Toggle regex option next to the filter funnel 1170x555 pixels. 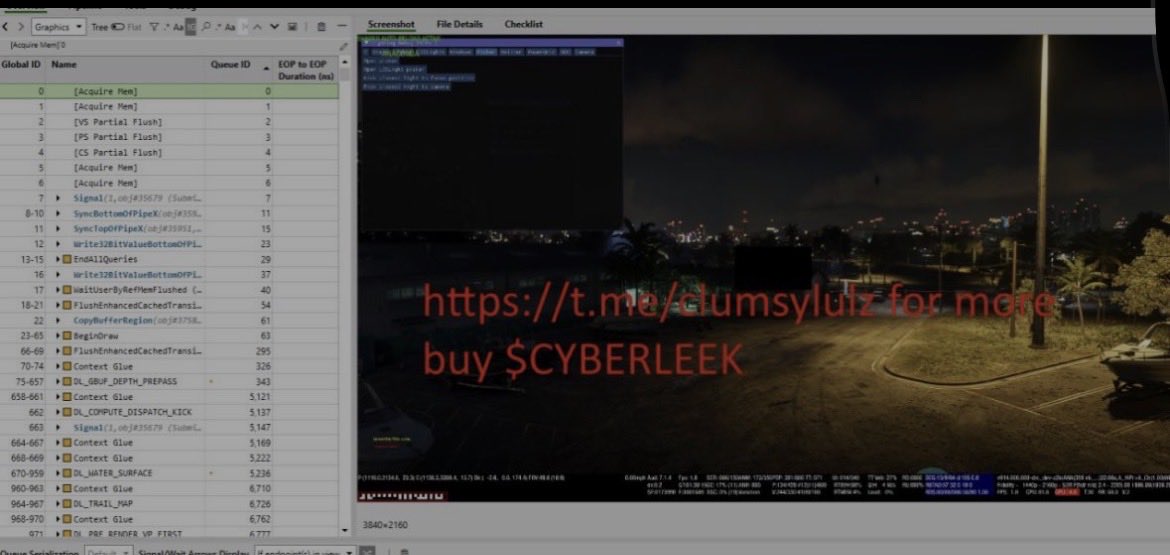166,27
